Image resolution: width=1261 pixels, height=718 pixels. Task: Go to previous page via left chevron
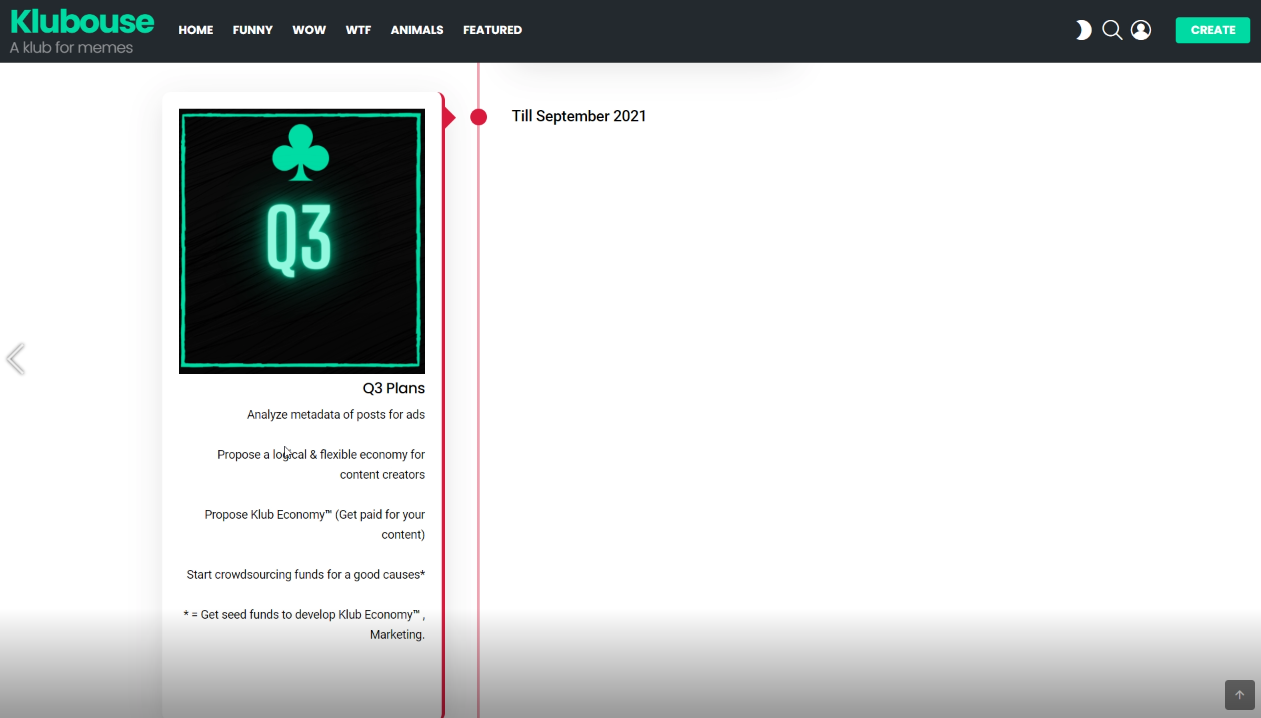pos(15,359)
